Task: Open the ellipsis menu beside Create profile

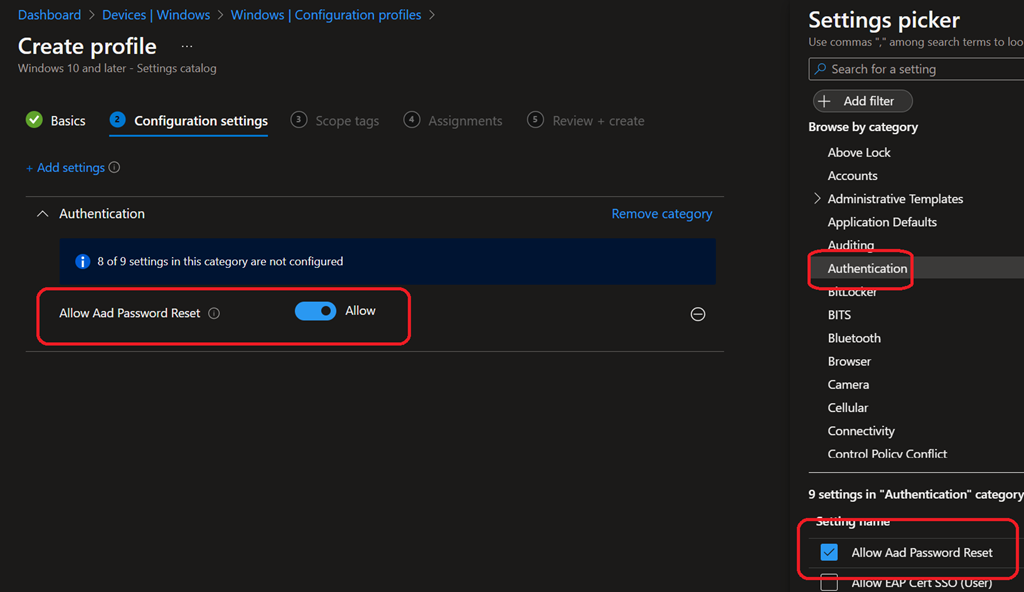Action: click(x=186, y=46)
